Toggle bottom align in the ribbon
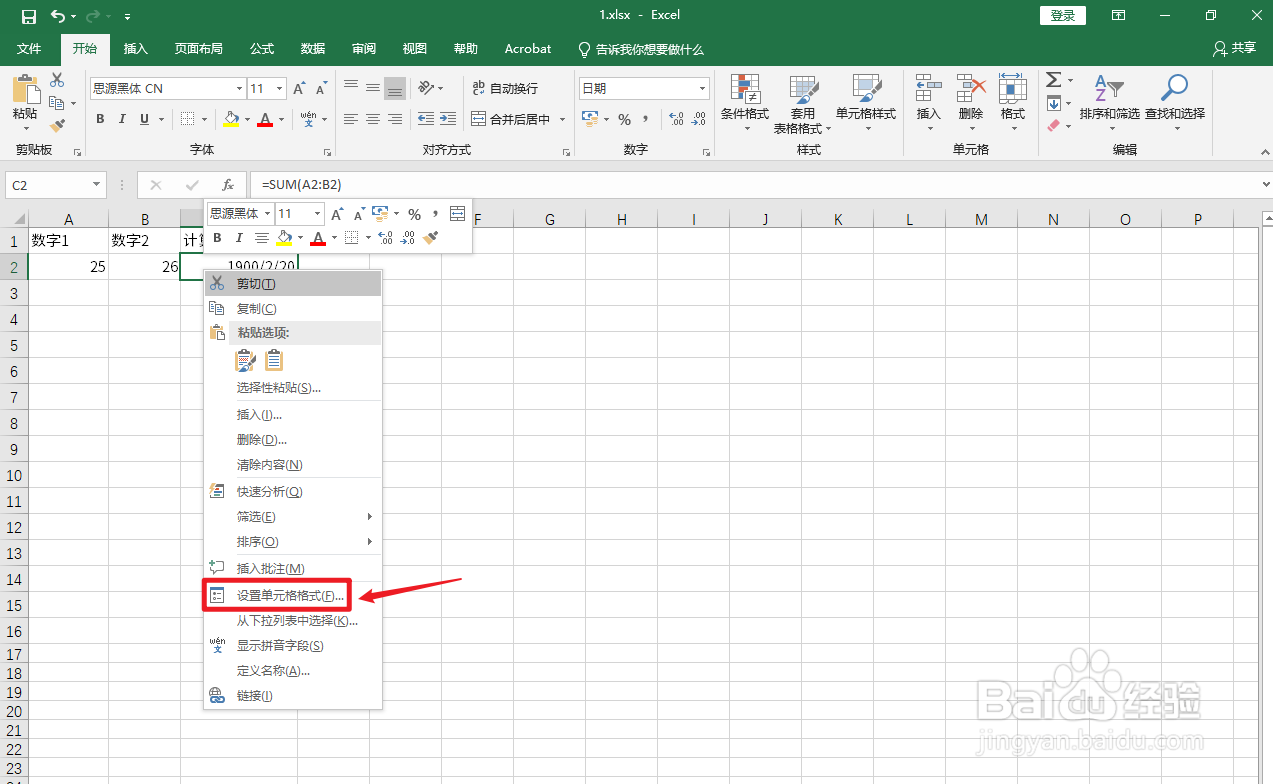 click(x=395, y=88)
